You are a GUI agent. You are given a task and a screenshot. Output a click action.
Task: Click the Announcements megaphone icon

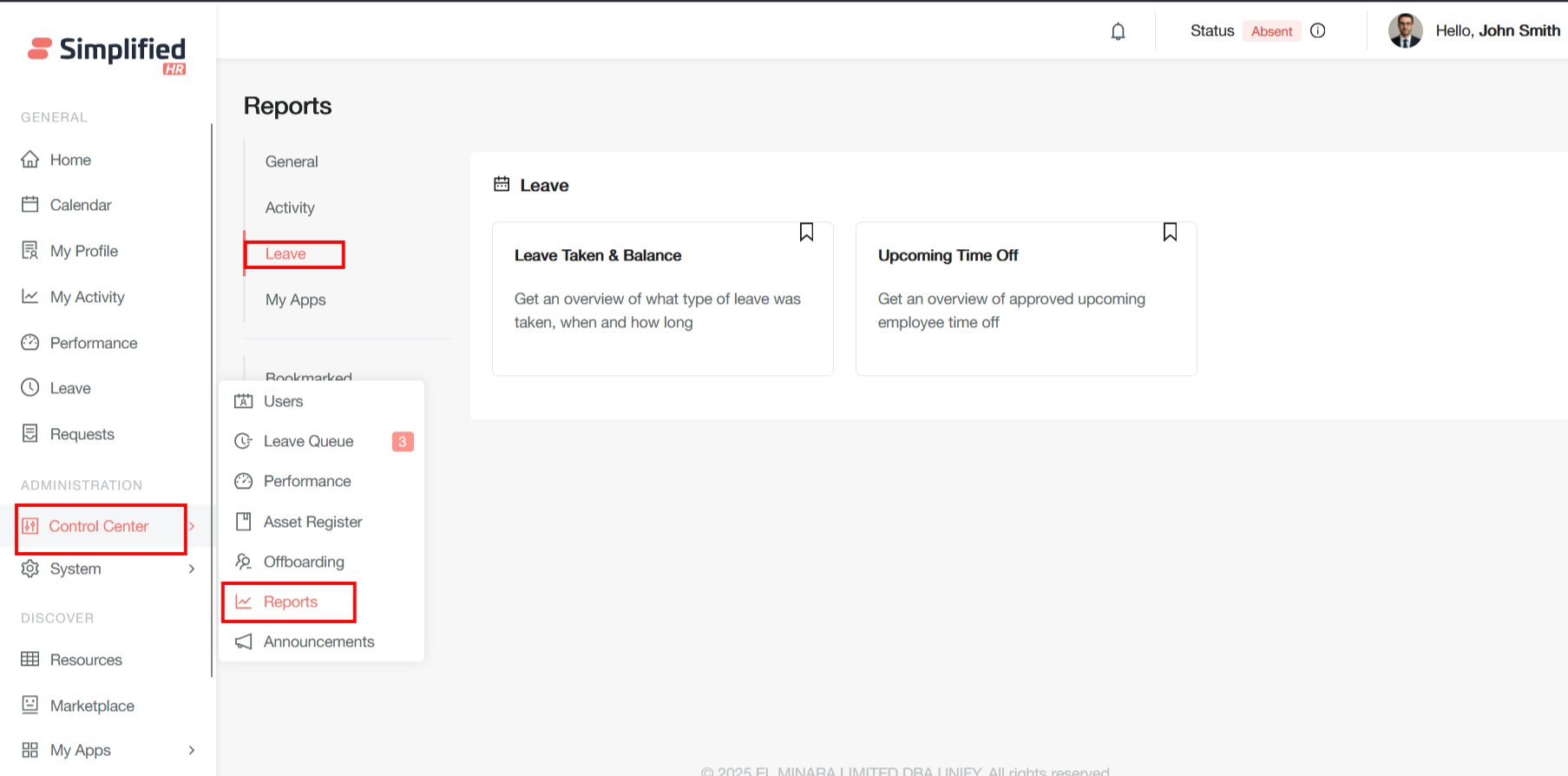click(244, 641)
